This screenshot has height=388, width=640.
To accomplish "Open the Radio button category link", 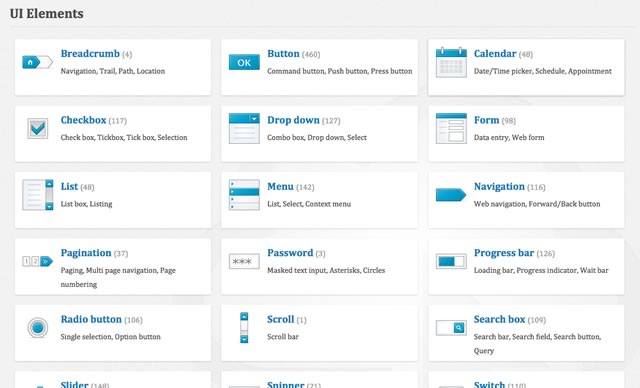I will point(91,319).
